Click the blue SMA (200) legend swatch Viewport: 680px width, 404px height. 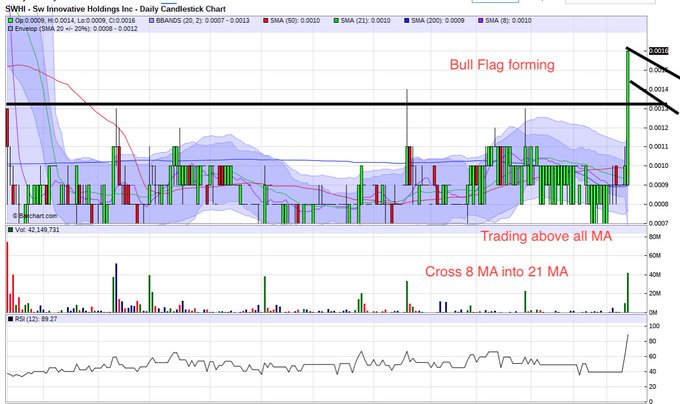[x=407, y=20]
